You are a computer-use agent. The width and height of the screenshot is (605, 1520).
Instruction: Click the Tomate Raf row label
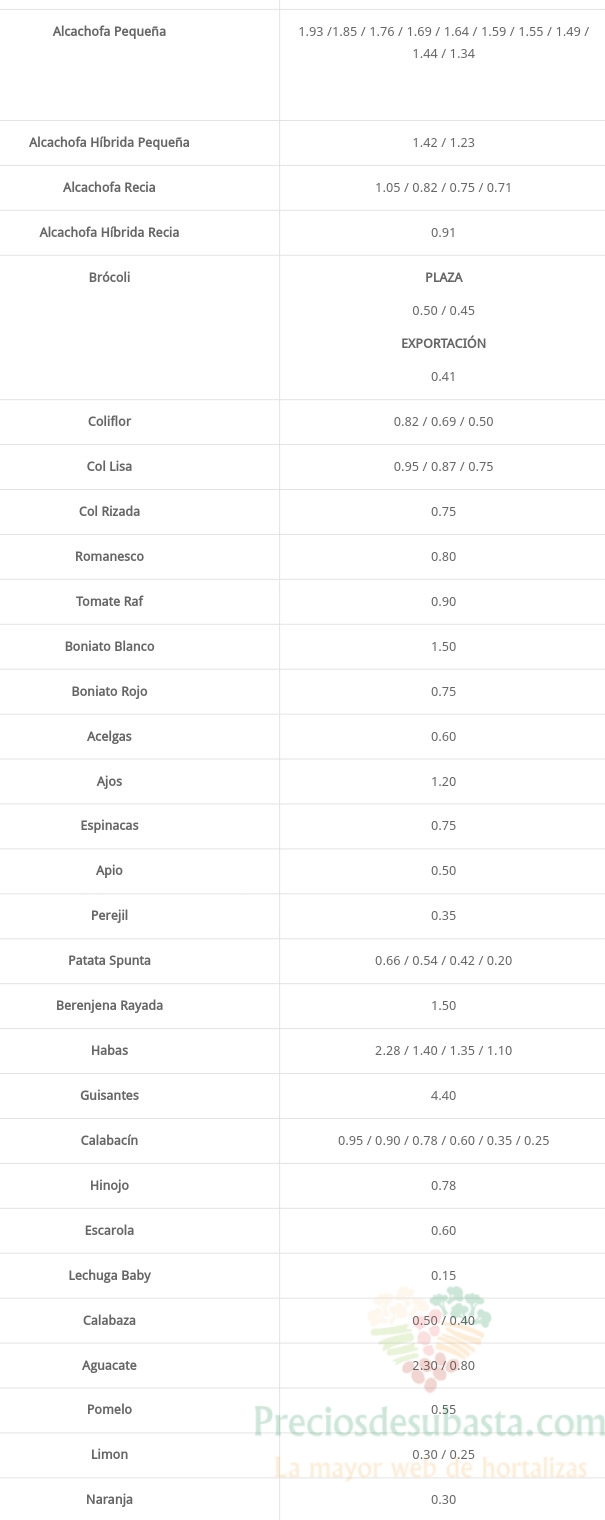coord(110,601)
